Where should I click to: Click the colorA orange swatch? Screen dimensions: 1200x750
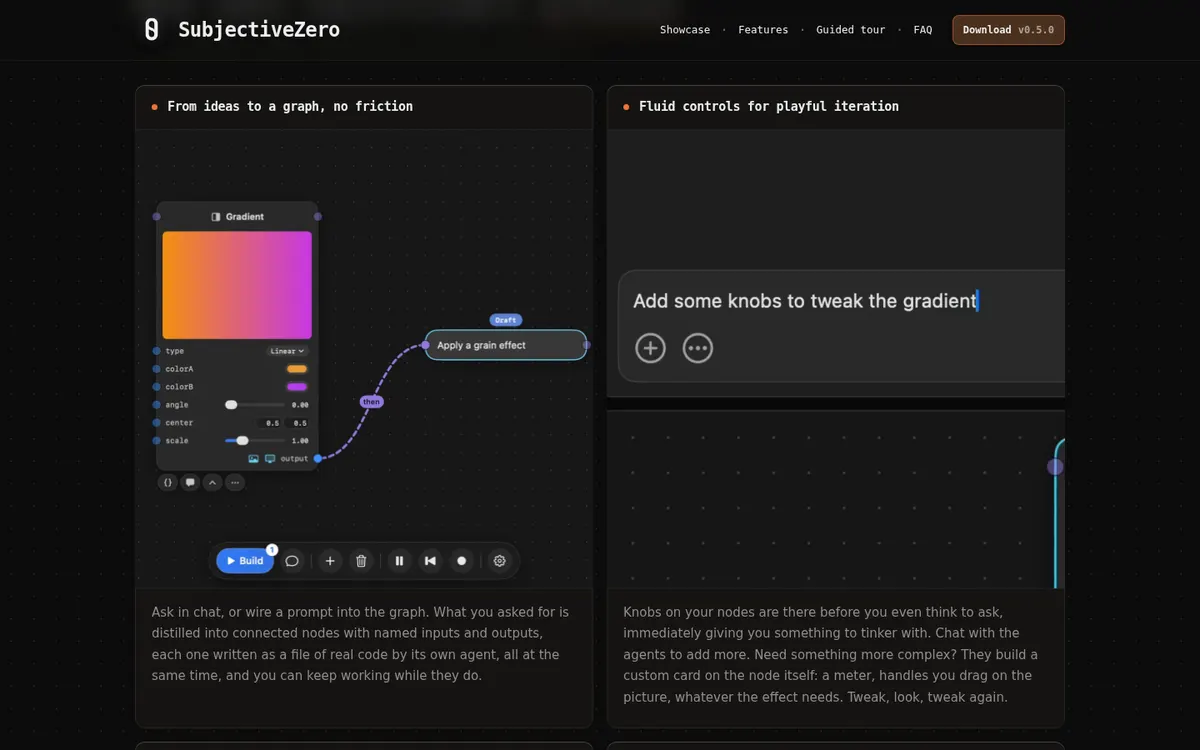tap(297, 369)
